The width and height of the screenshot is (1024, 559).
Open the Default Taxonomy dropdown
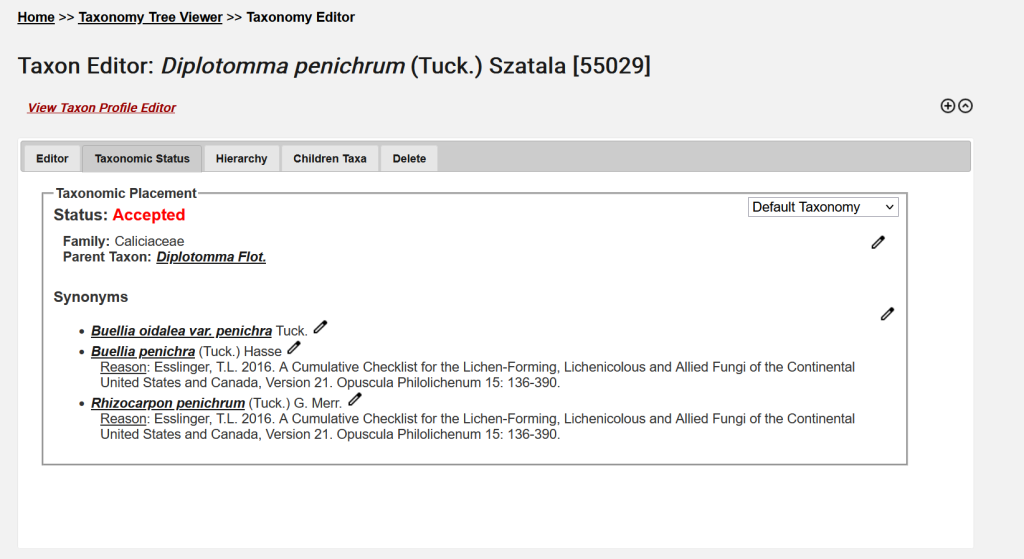pos(823,207)
